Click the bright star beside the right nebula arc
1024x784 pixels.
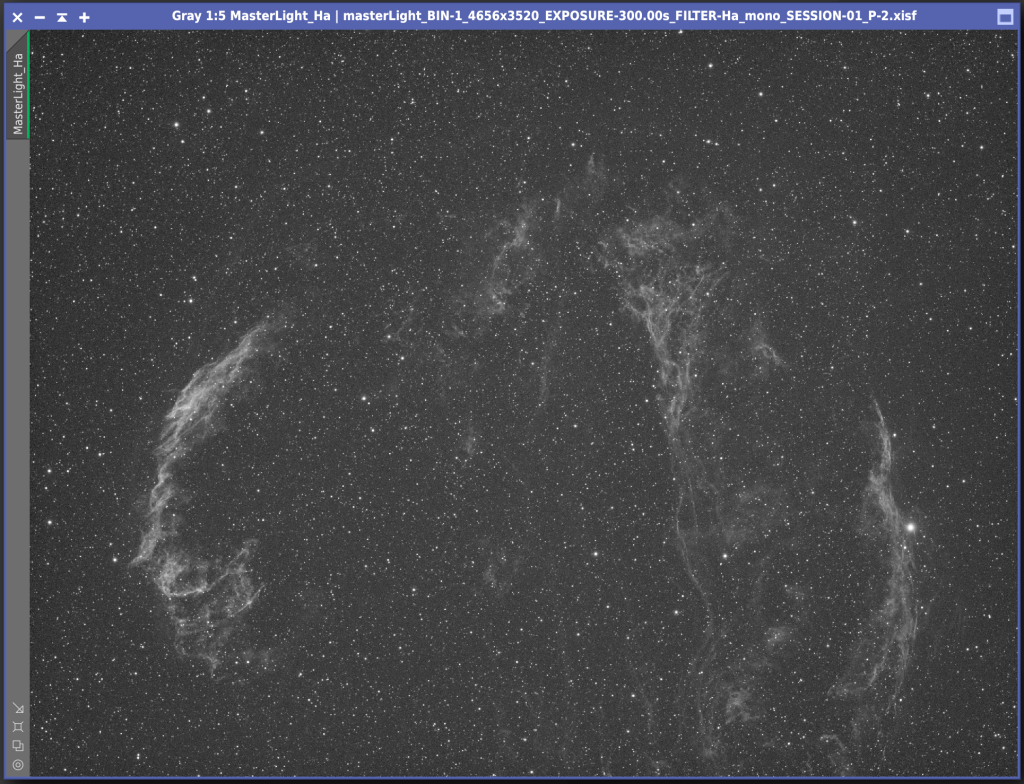910,527
